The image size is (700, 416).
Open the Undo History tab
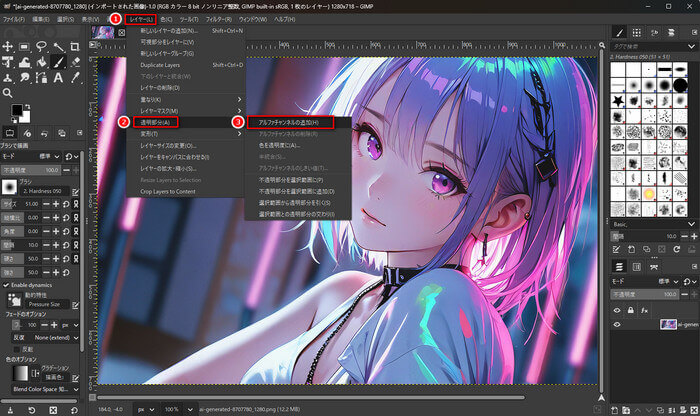click(44, 133)
